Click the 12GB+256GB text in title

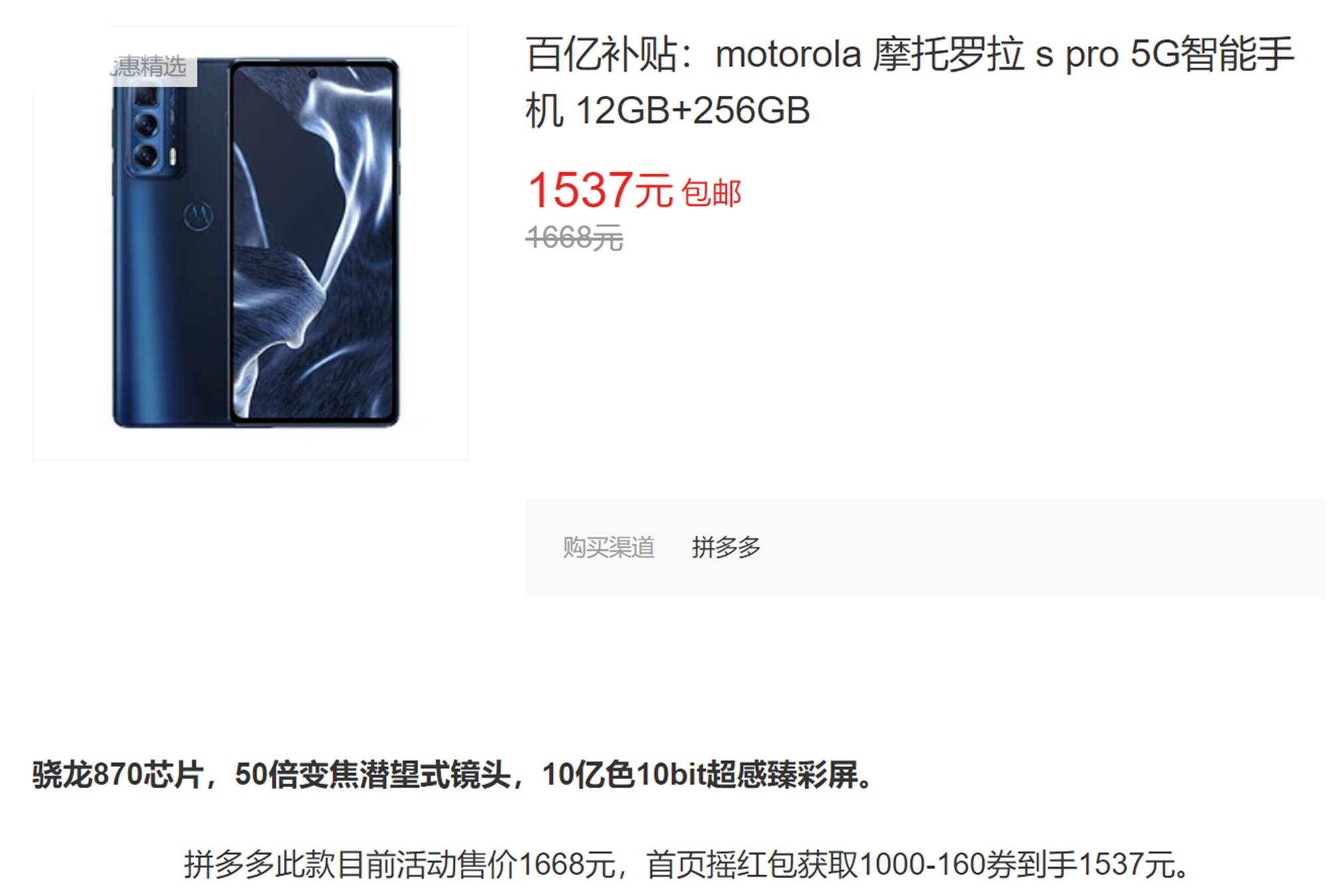point(693,110)
